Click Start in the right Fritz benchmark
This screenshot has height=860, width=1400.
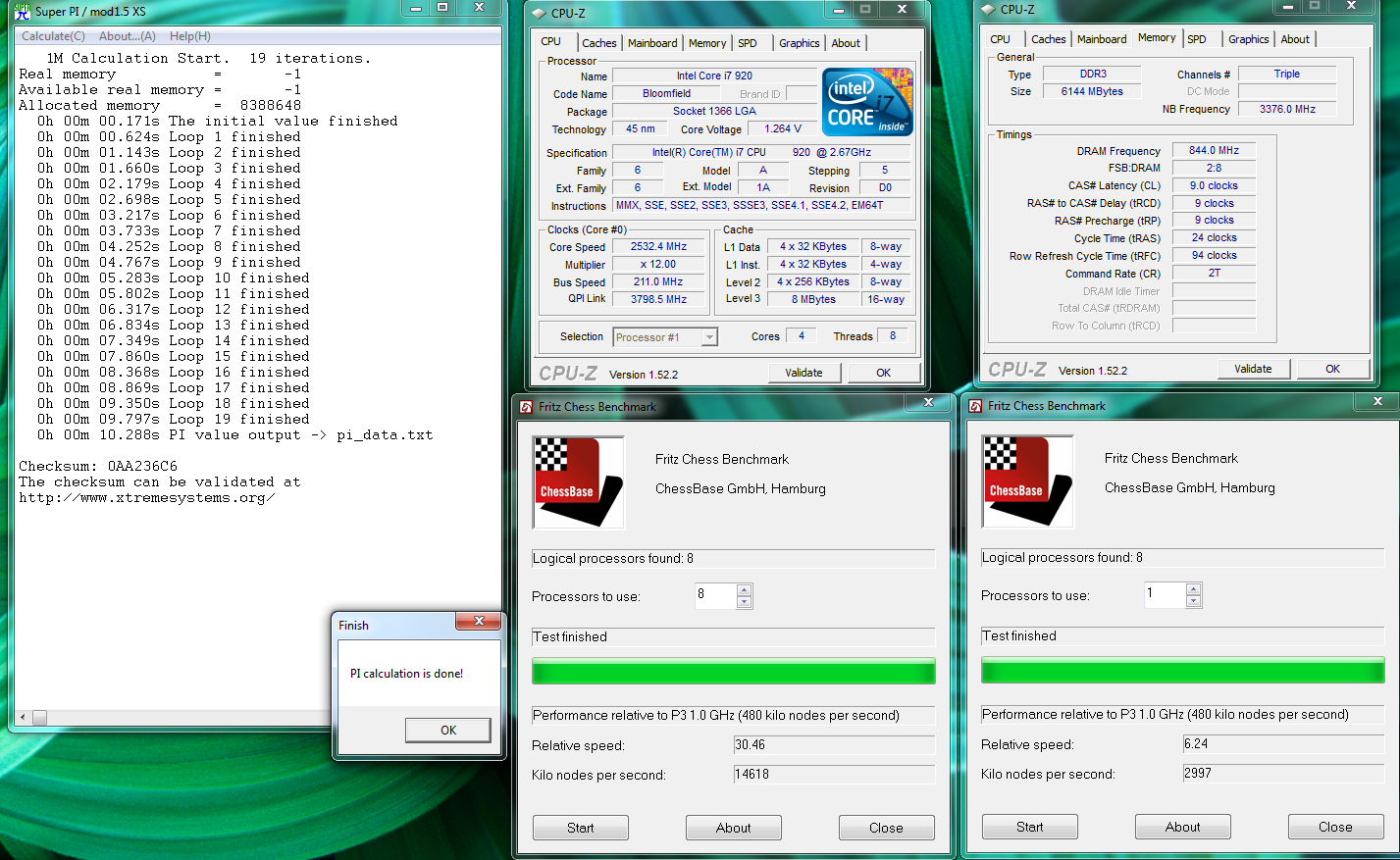pos(1030,827)
